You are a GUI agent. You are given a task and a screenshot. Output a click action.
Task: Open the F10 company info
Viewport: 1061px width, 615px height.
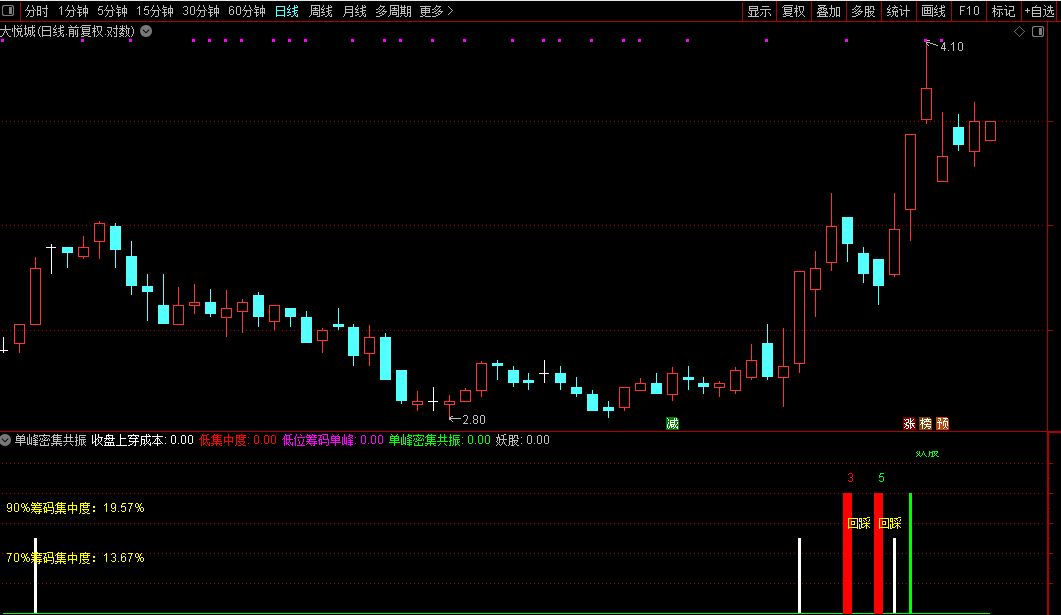[969, 12]
